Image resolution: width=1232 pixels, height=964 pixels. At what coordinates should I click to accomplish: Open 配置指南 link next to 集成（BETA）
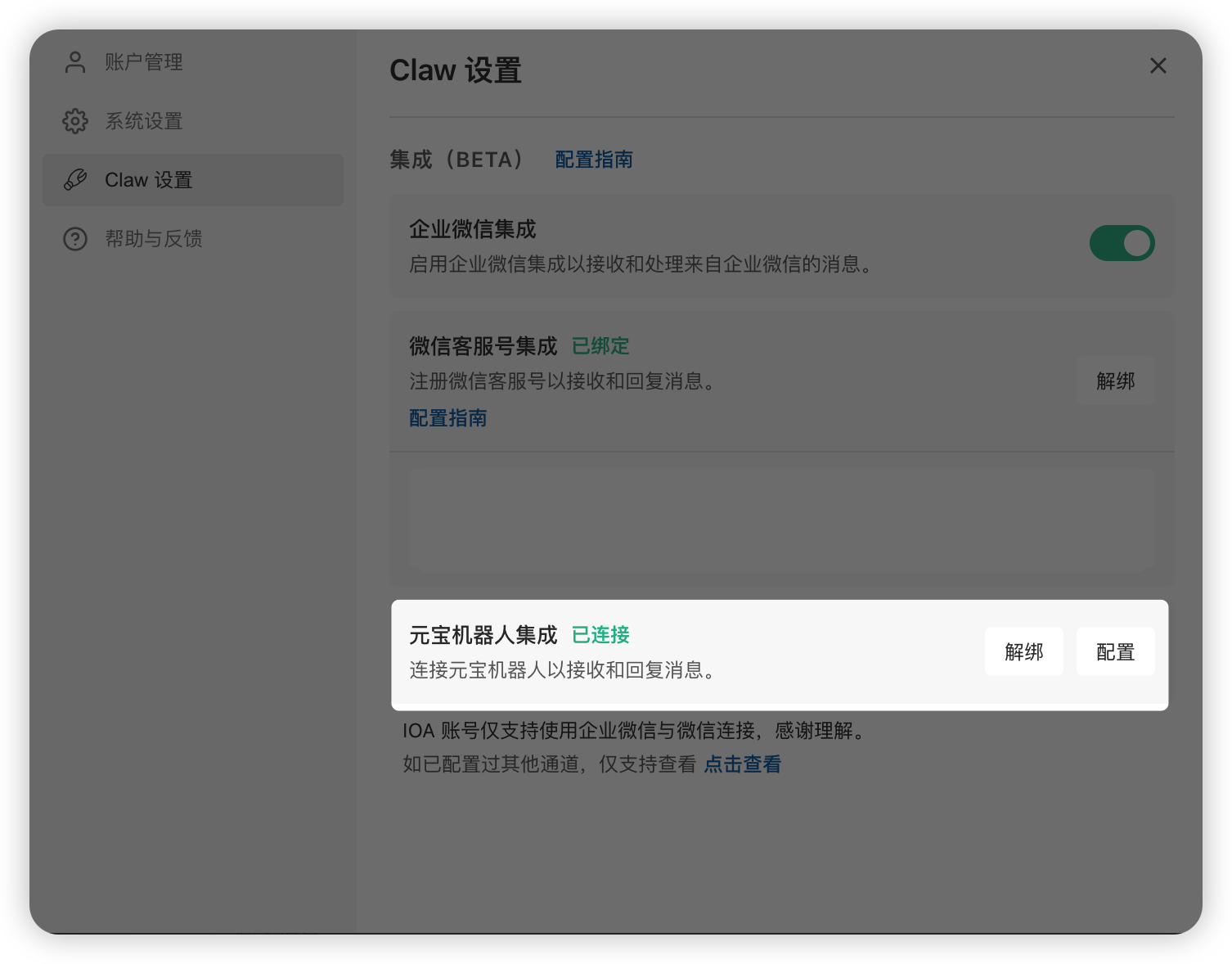(593, 160)
